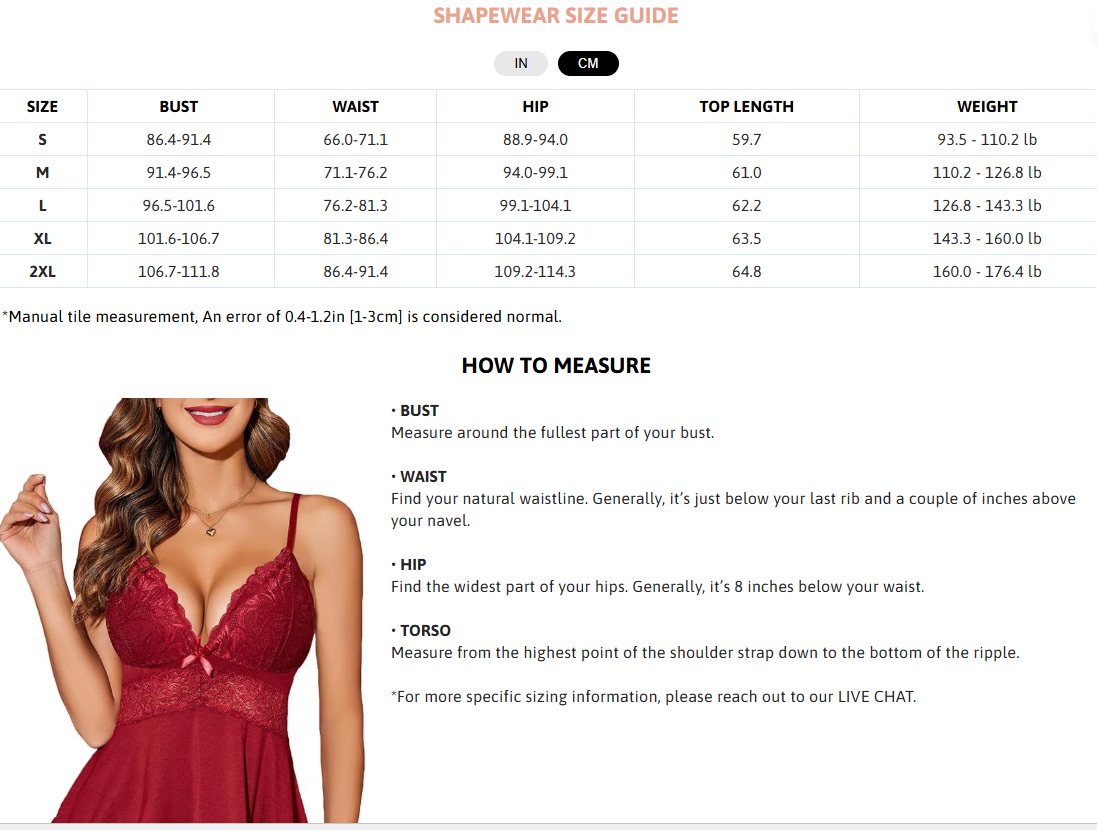Select the CM unit toggle
This screenshot has height=830, width=1097.
pos(588,63)
